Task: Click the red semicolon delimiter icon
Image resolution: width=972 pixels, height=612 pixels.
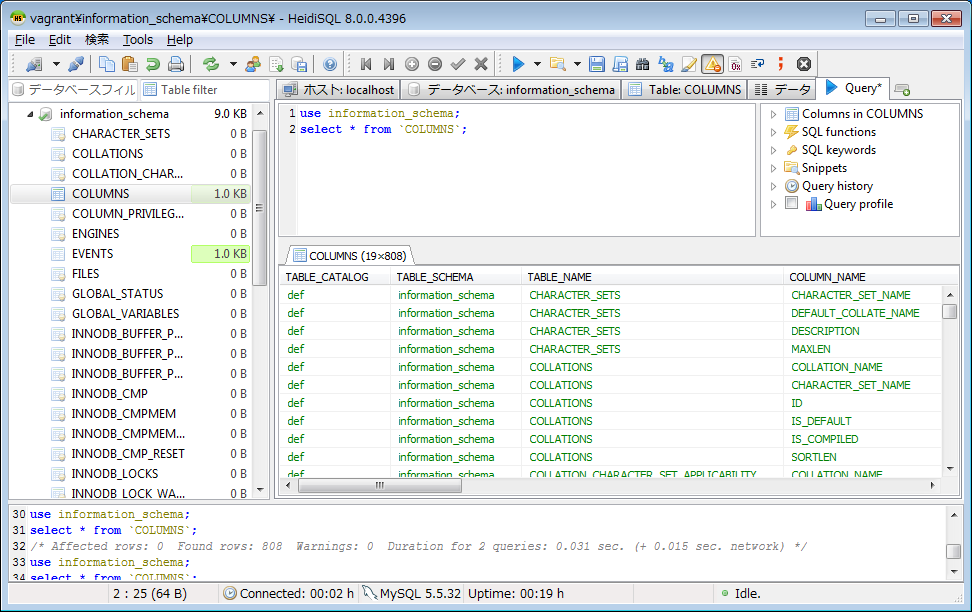Action: (x=780, y=64)
